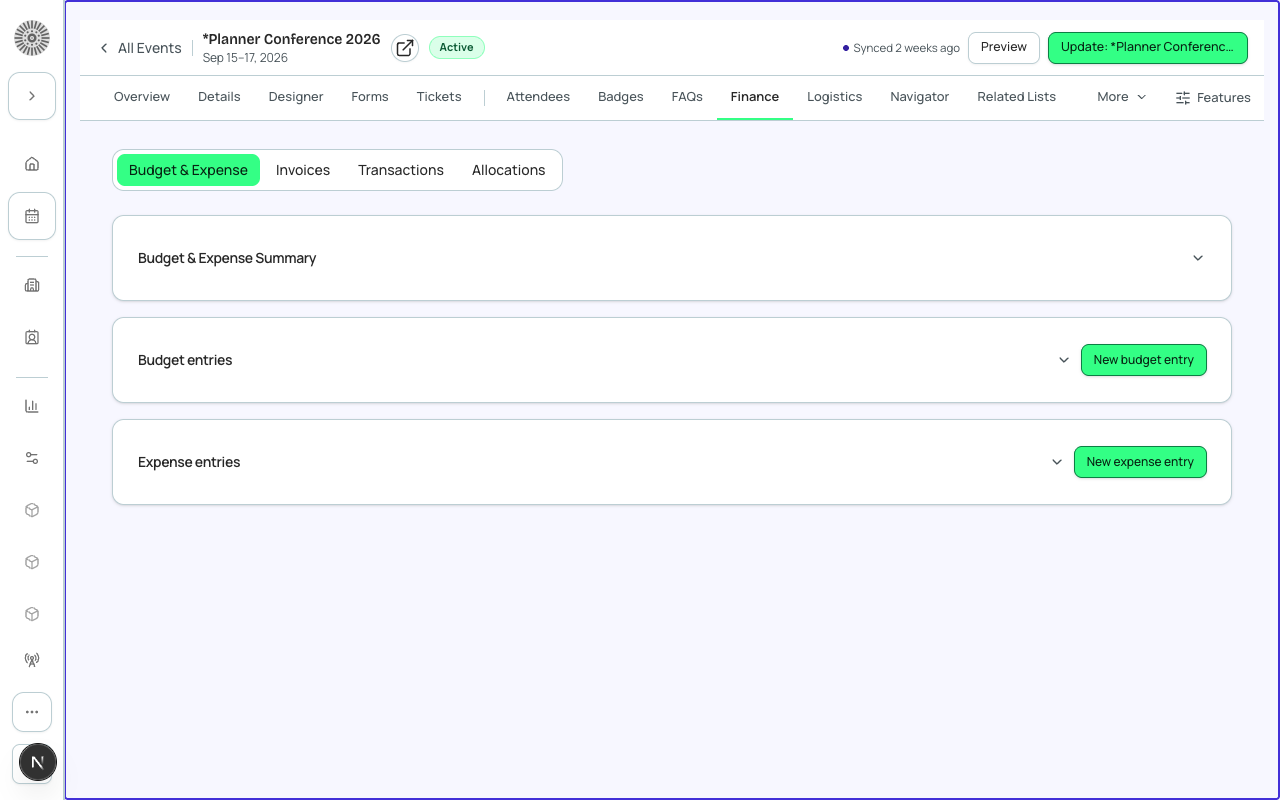Image resolution: width=1280 pixels, height=800 pixels.
Task: Expand the sidebar with the arrow button
Action: (32, 96)
